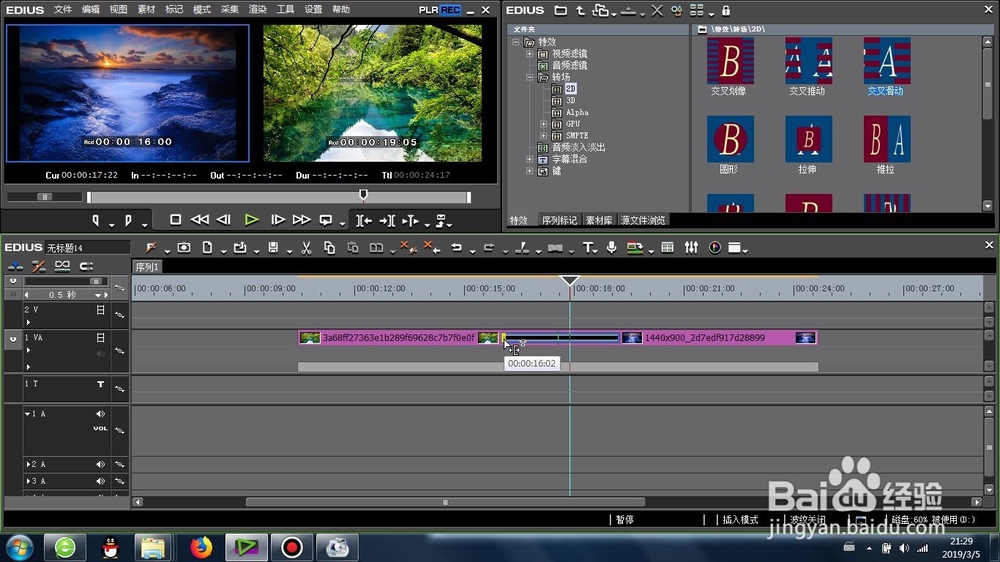Expand the 3 A audio track
Image resolution: width=1000 pixels, height=562 pixels.
tap(27, 481)
